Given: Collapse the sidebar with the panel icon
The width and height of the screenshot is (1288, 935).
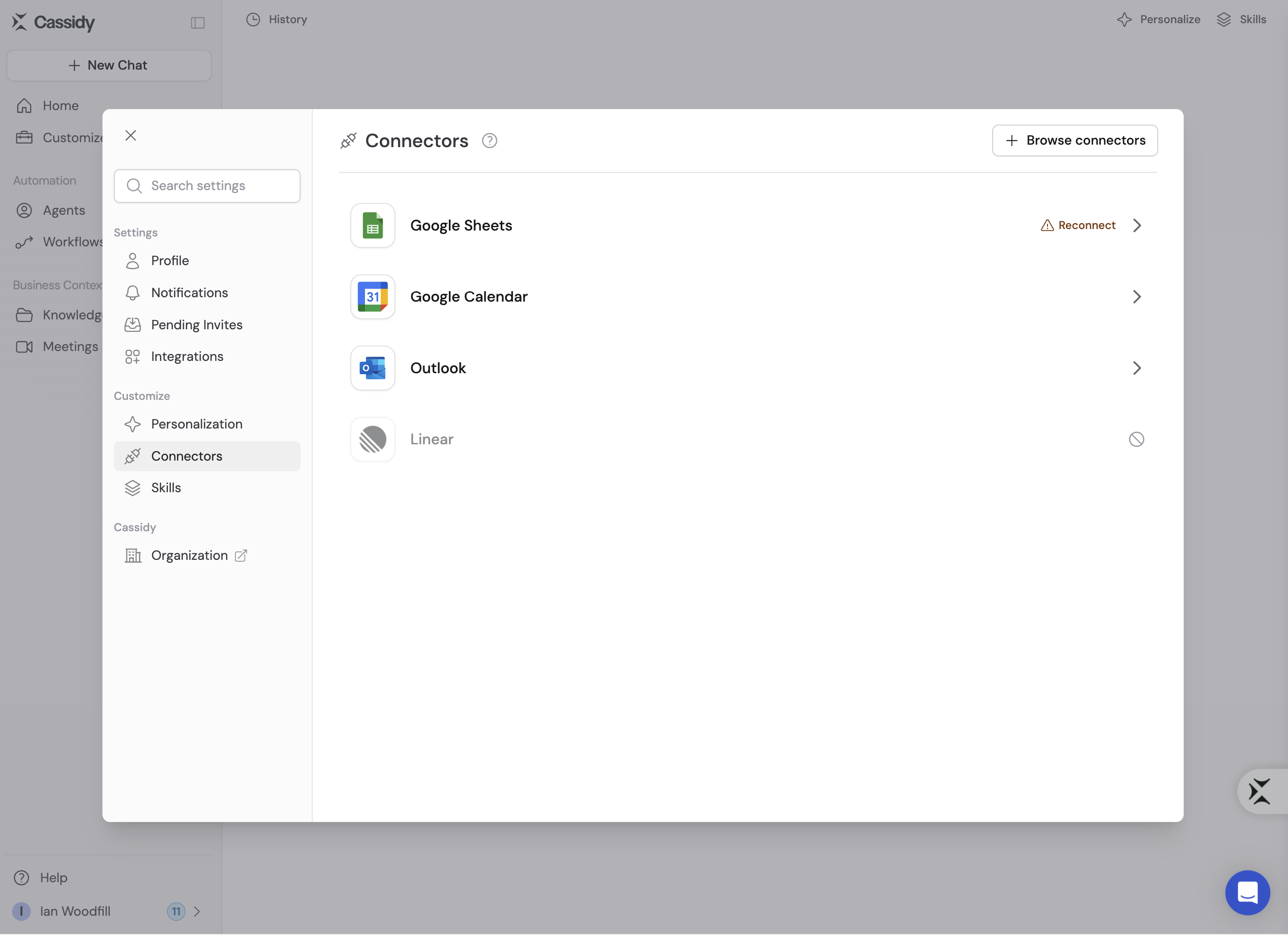Looking at the screenshot, I should tap(198, 23).
